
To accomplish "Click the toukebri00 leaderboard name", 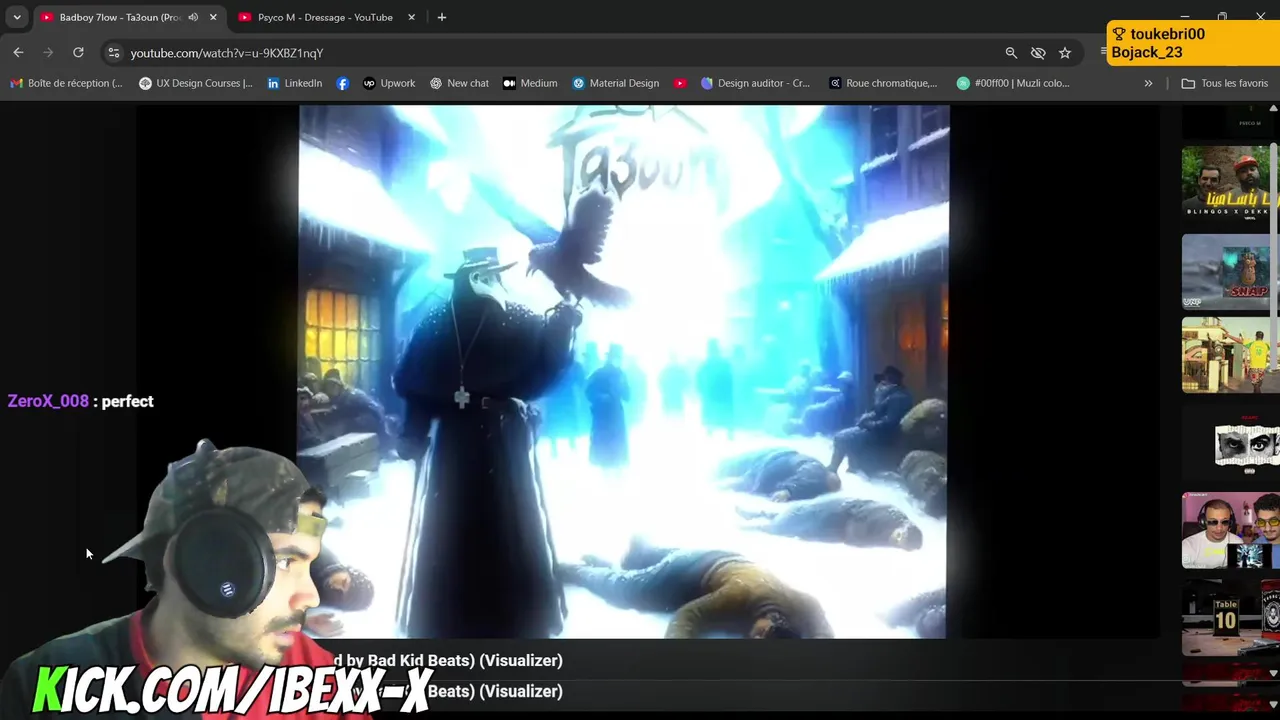I will [1167, 34].
